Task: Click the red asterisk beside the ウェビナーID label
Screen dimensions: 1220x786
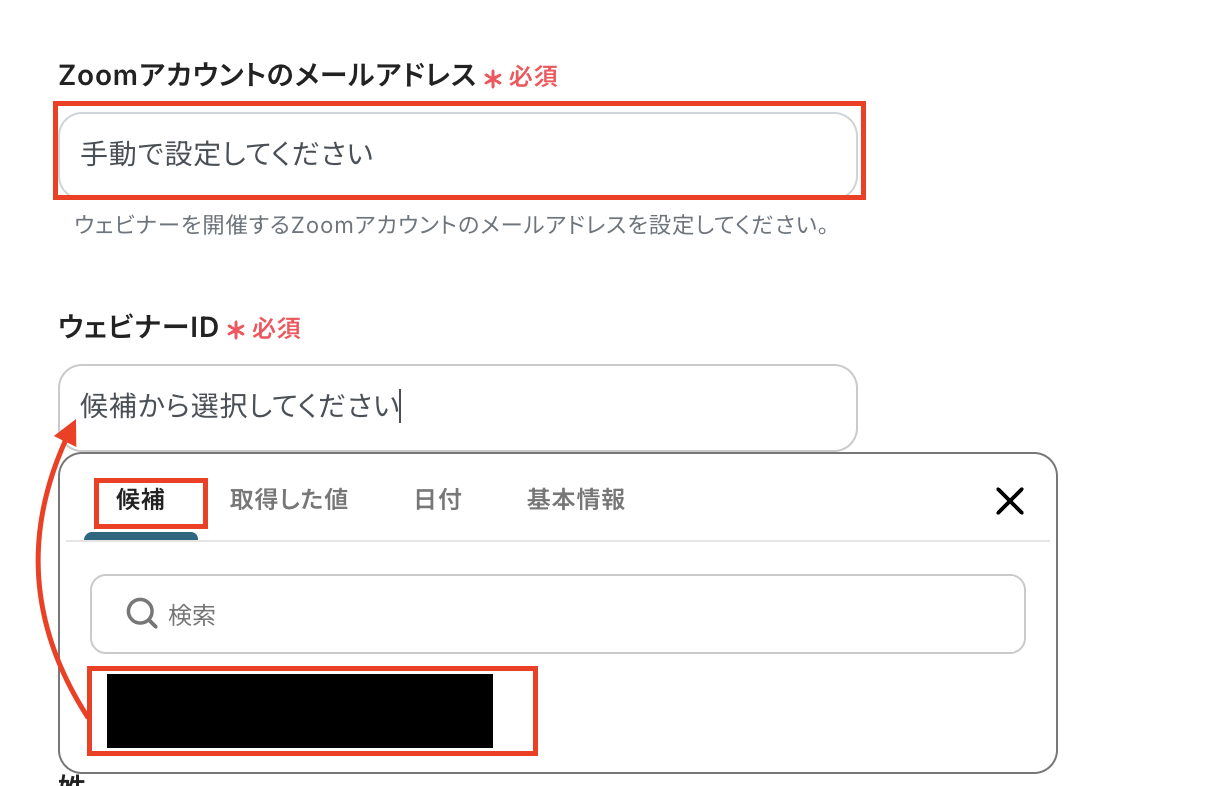Action: [236, 330]
